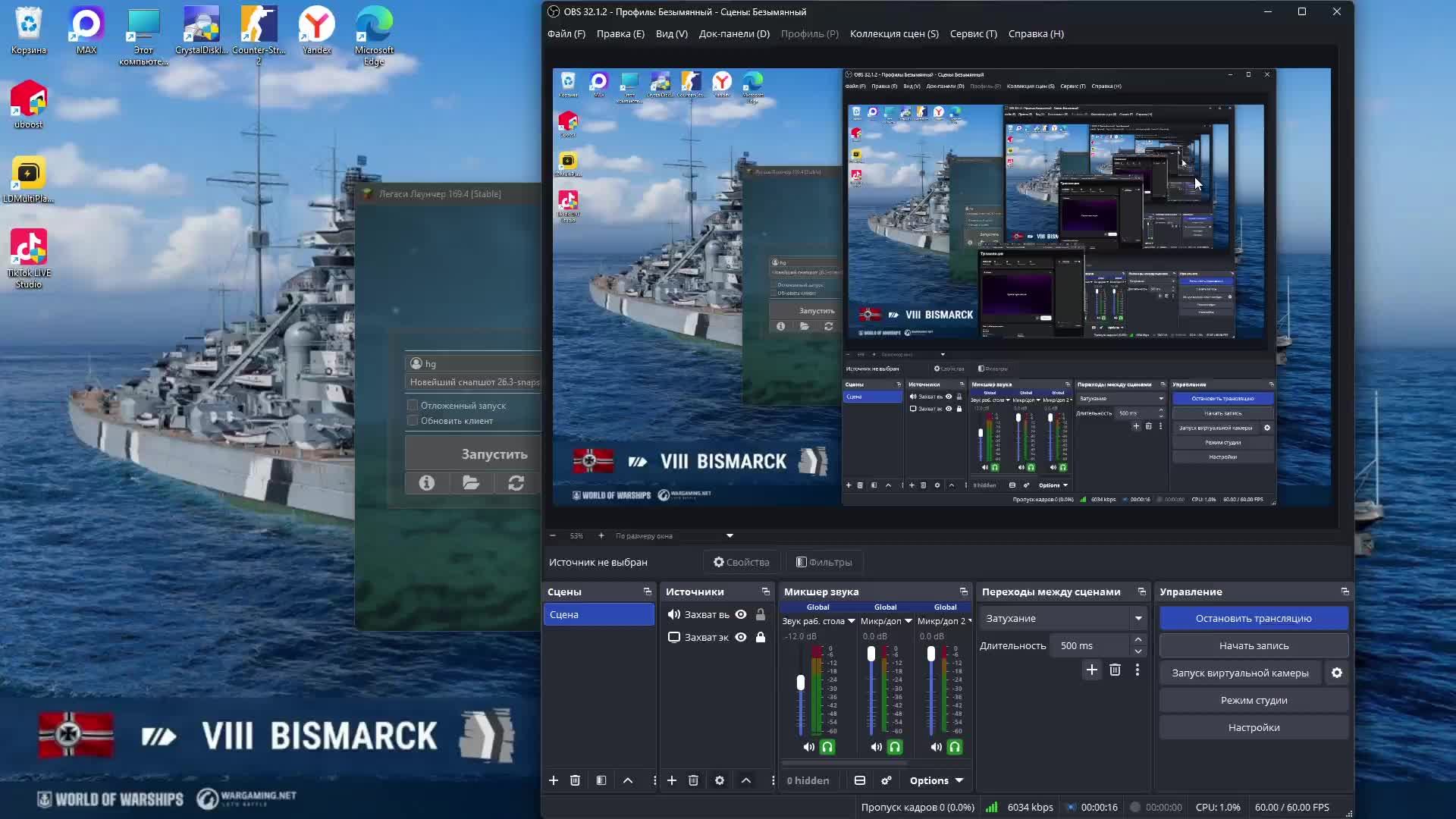The width and height of the screenshot is (1456, 819).
Task: Expand Микр/доп channel dropdown arrow
Action: tap(908, 621)
